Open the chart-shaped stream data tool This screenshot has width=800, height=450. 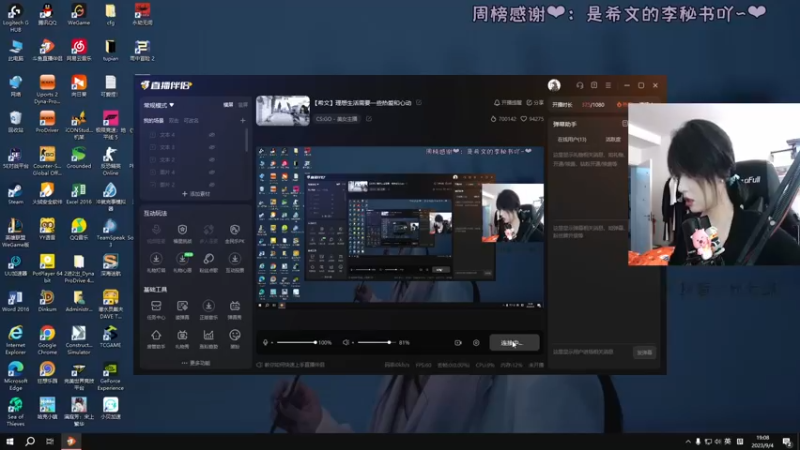(x=208, y=339)
